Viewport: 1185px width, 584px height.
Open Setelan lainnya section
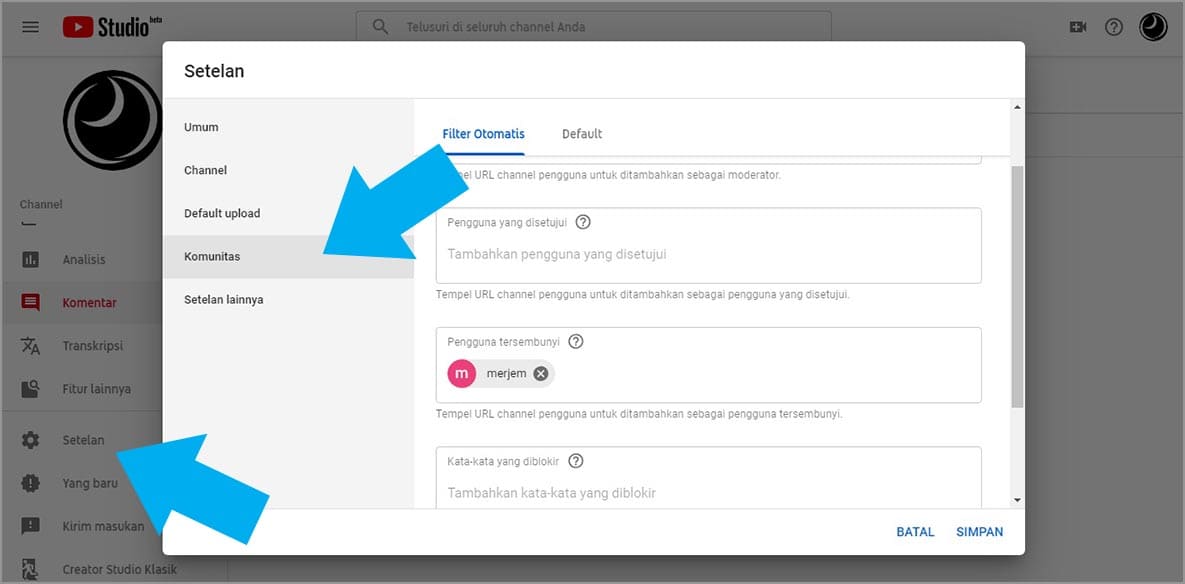[224, 300]
